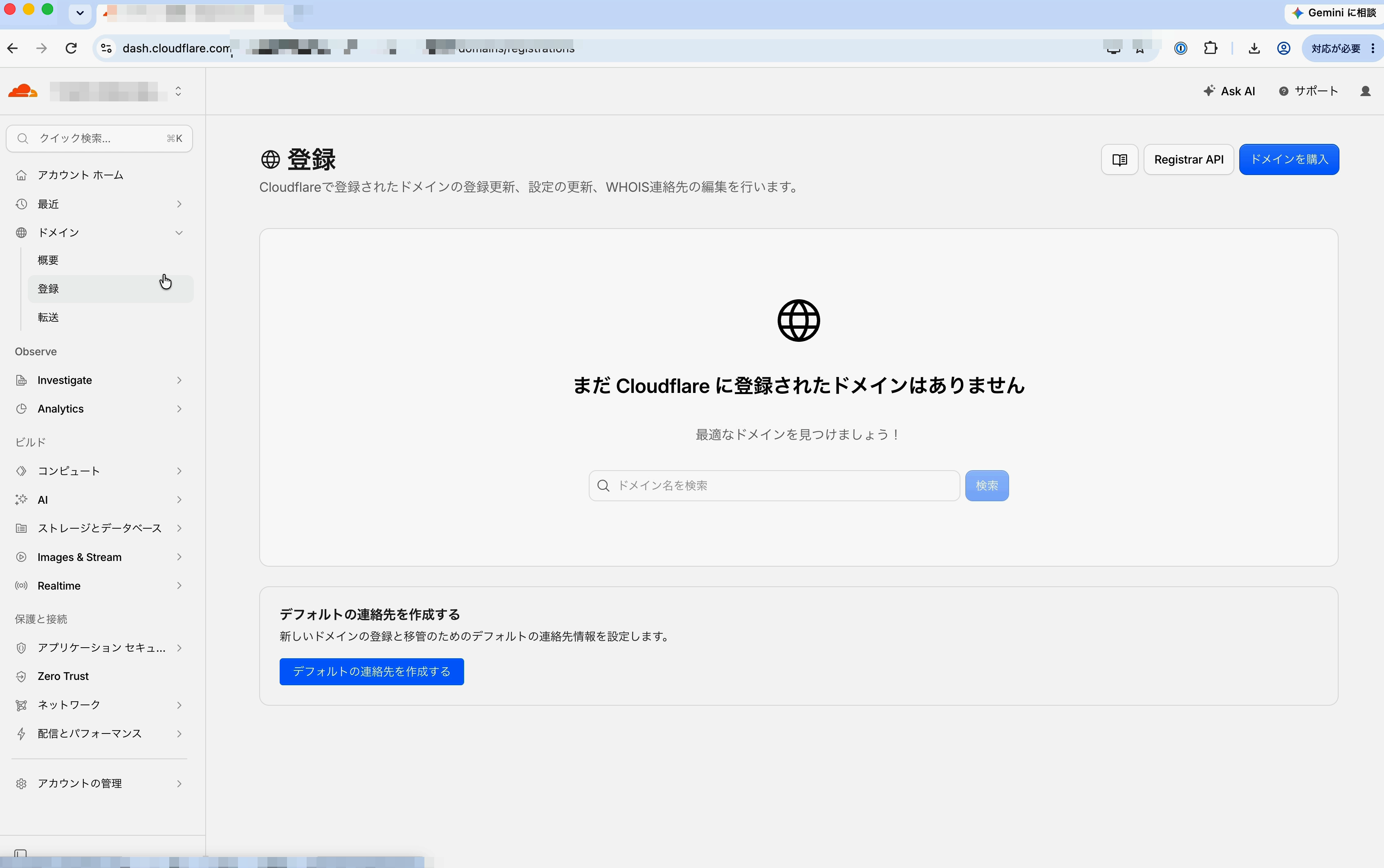Image resolution: width=1384 pixels, height=868 pixels.
Task: Expand the アカウントの管理 chevron
Action: pyautogui.click(x=179, y=784)
